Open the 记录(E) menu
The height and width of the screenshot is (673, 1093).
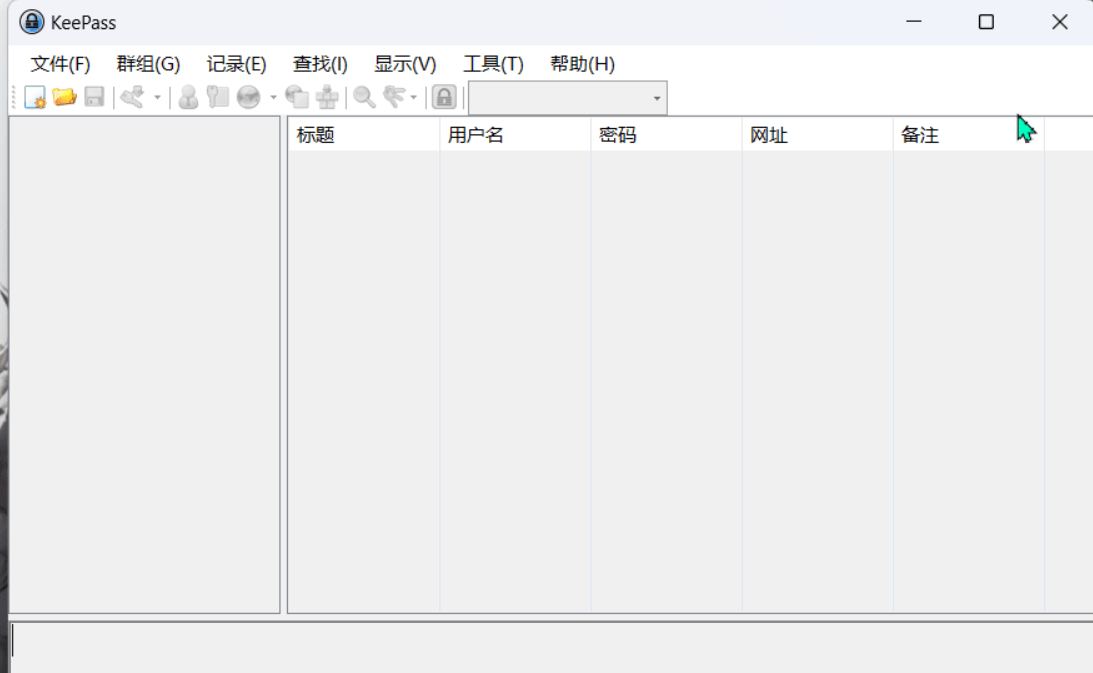[236, 64]
